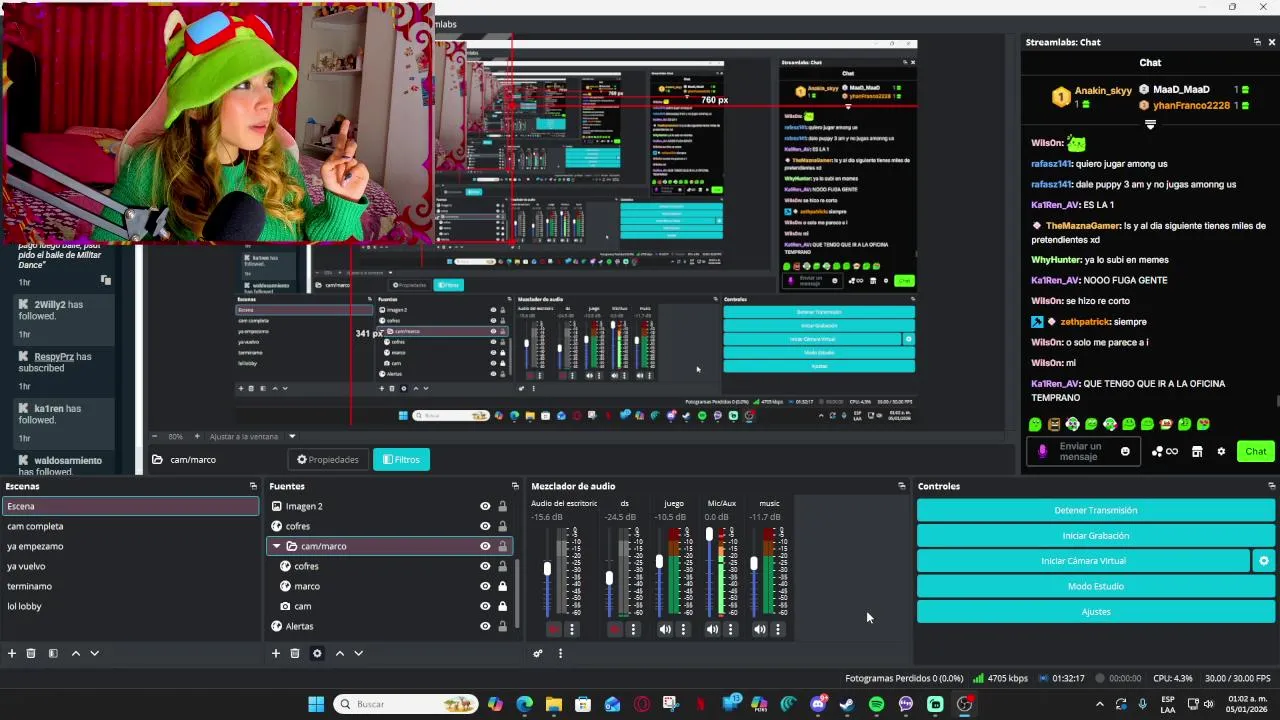This screenshot has height=720, width=1280.
Task: Switch to the lol lobby scene
Action: tap(130, 606)
